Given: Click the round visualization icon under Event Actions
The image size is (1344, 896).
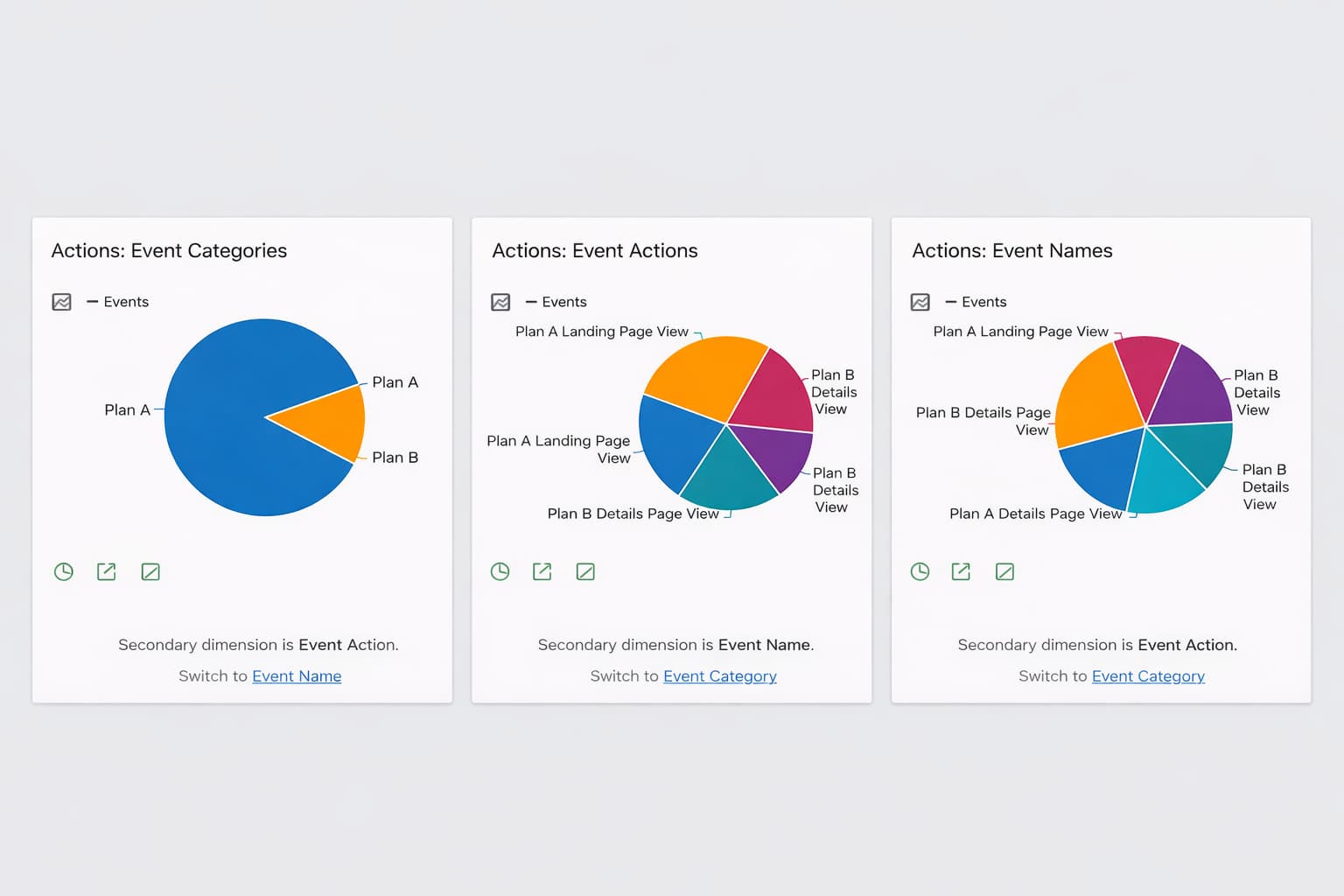Looking at the screenshot, I should 500,572.
